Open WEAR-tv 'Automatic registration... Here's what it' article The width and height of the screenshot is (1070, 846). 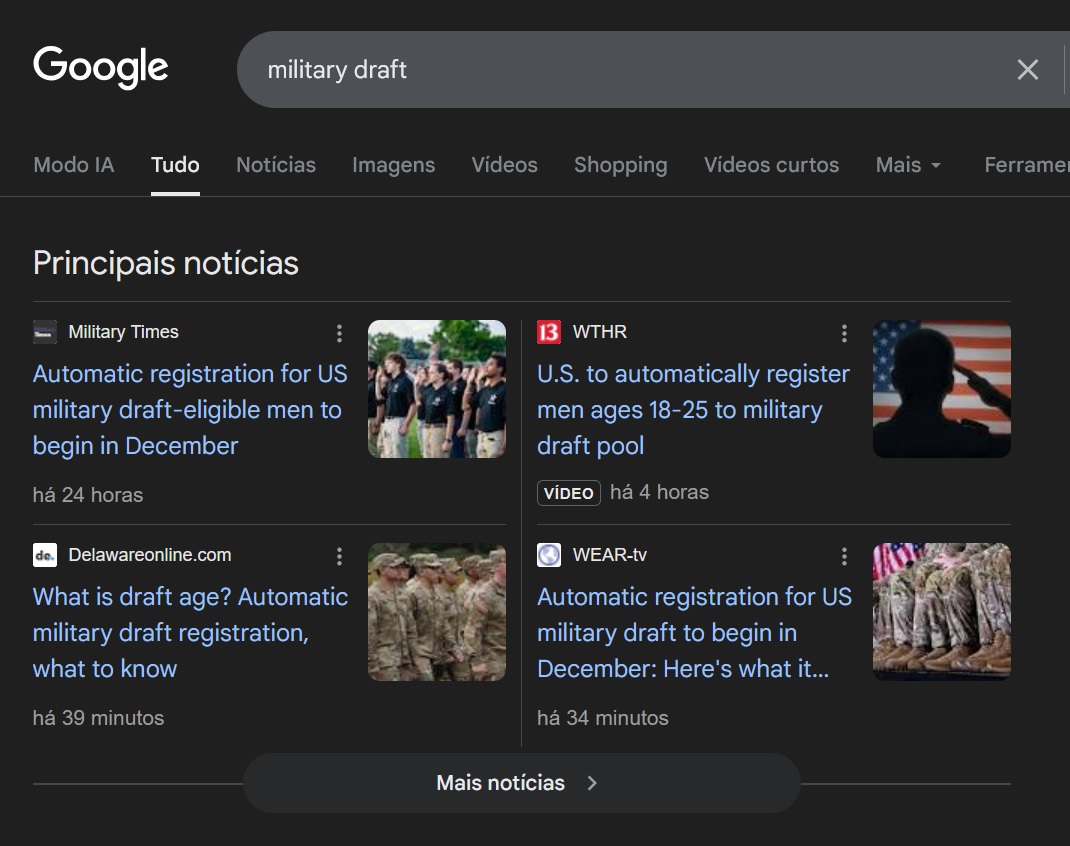[x=694, y=632]
